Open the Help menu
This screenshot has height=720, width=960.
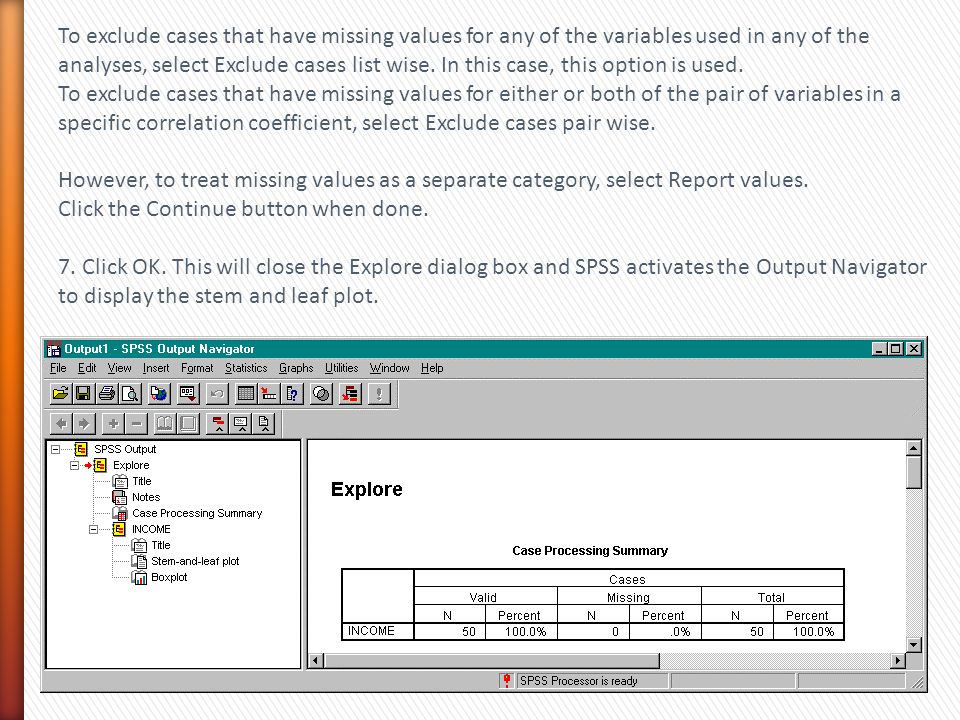(x=432, y=368)
